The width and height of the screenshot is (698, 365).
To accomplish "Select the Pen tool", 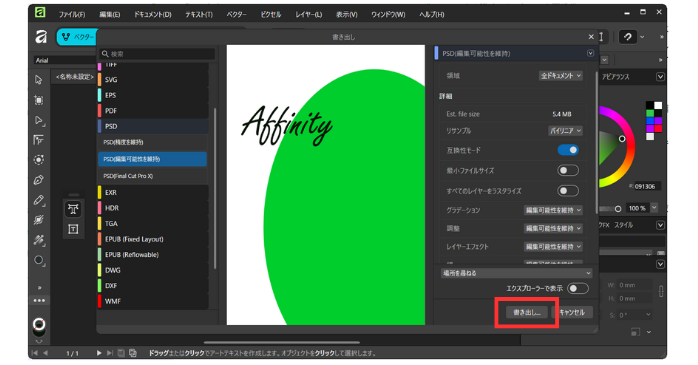I will pos(39,180).
